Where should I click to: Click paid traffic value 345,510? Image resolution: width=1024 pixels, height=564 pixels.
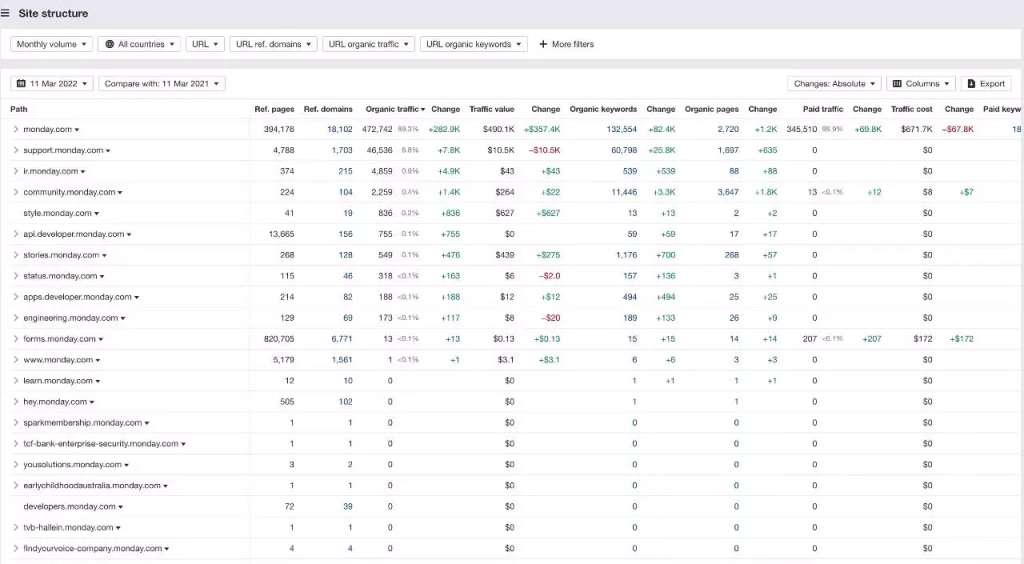(801, 129)
